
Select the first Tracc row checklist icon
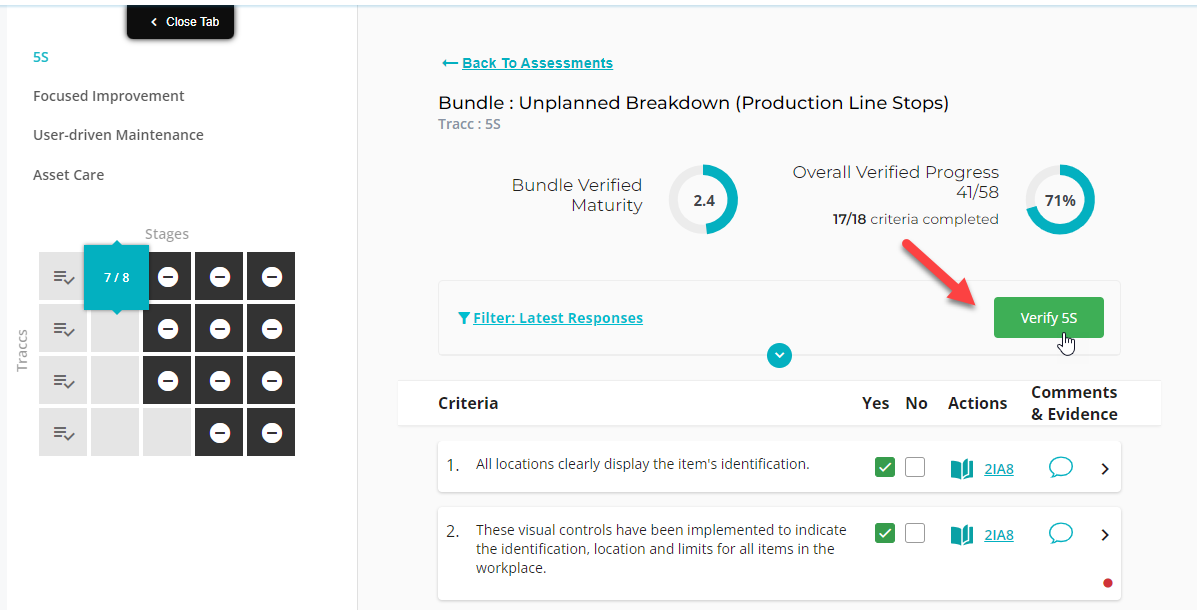point(63,276)
